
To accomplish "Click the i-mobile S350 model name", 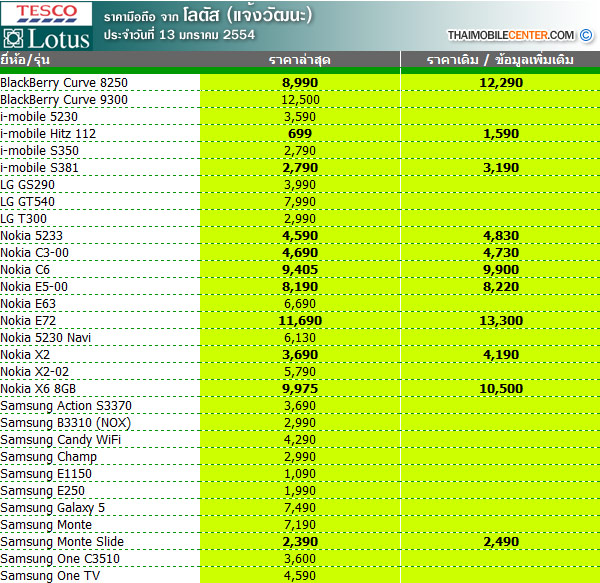I will click(x=39, y=151).
